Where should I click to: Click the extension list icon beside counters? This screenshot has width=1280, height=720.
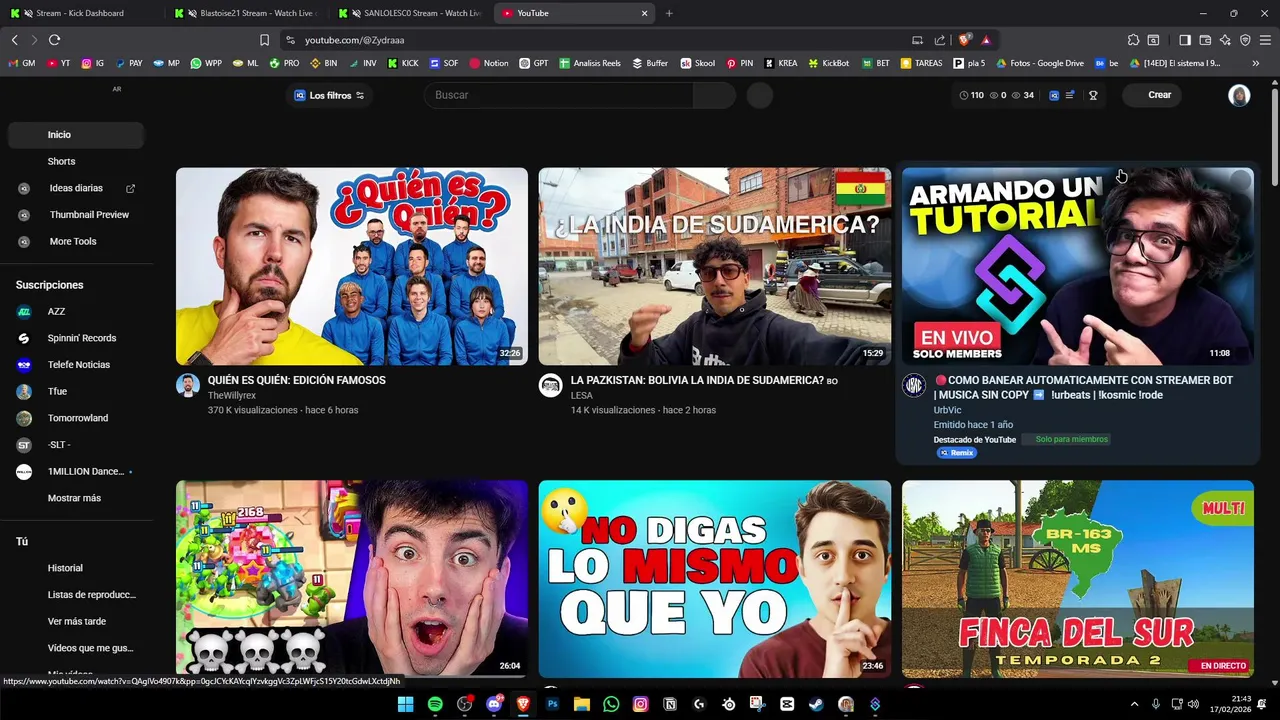(x=1070, y=95)
